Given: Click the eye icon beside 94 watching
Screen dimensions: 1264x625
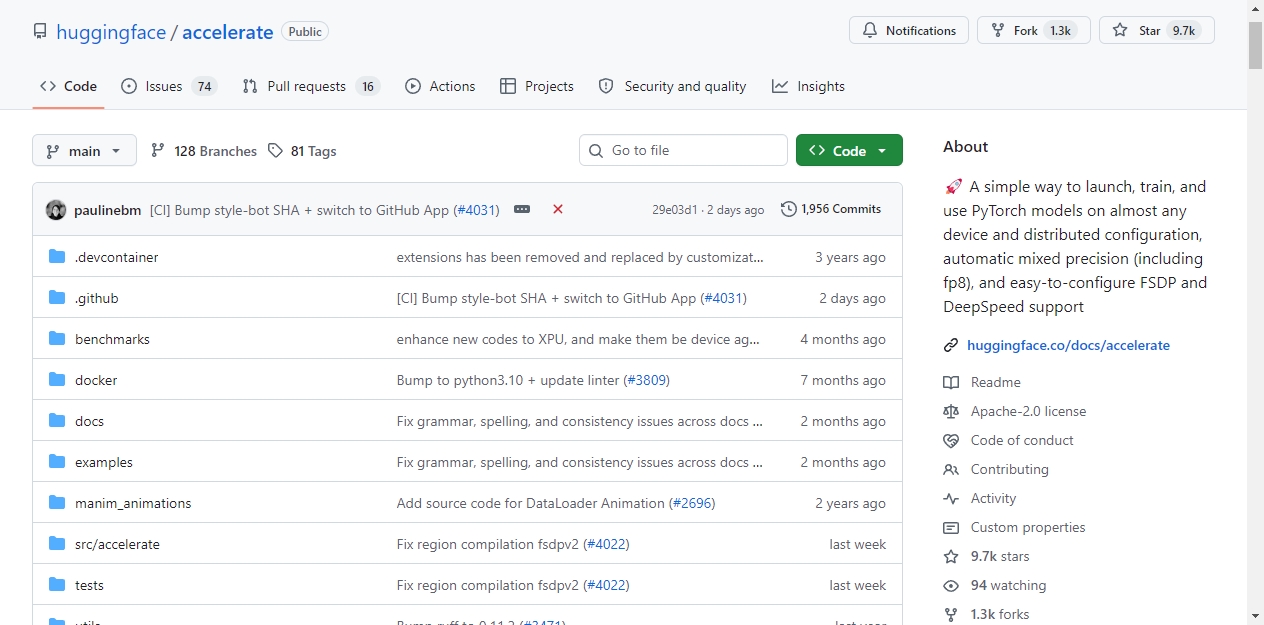Looking at the screenshot, I should point(951,586).
